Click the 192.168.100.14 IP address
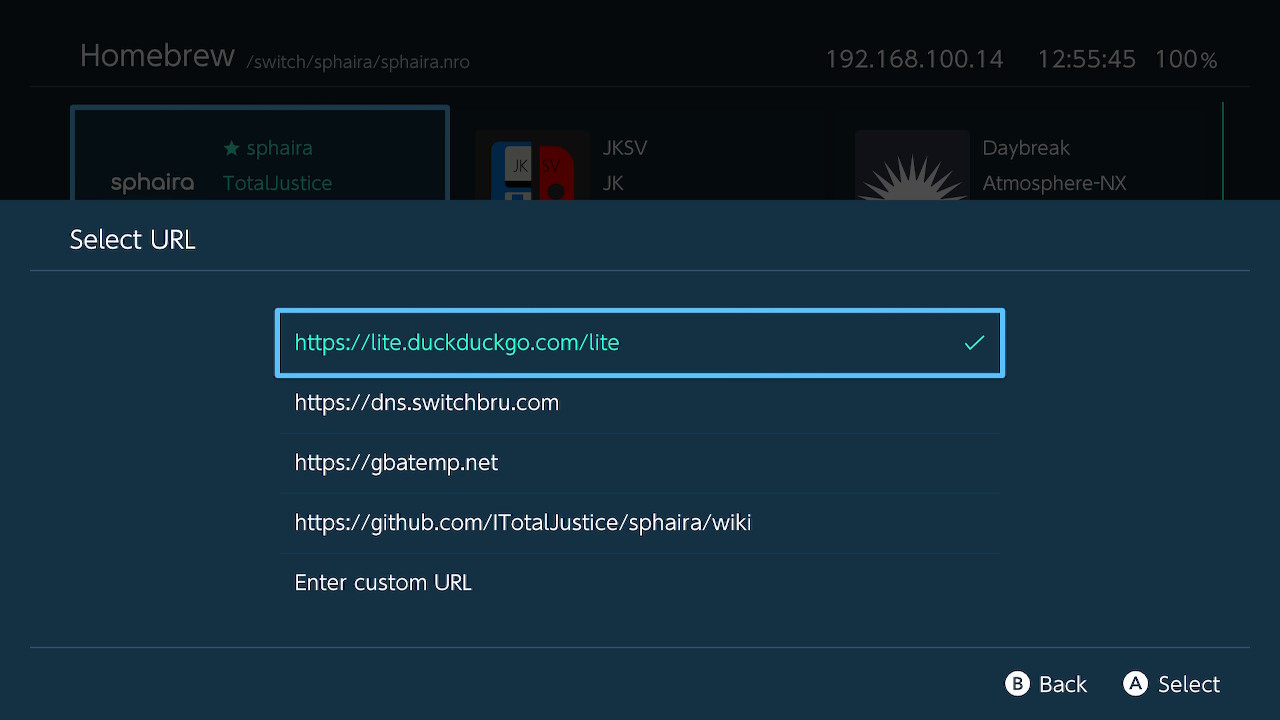 914,60
